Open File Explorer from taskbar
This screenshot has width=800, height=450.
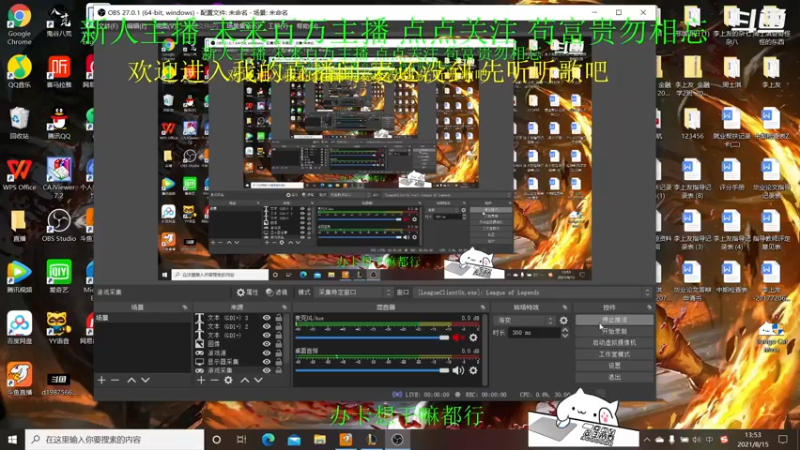(320, 439)
